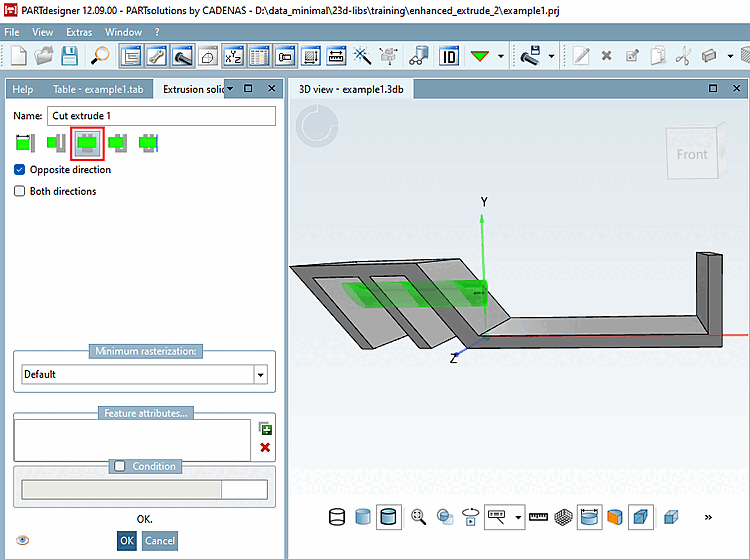Confirm the cut extrude with OK
The image size is (750, 560).
click(x=126, y=540)
